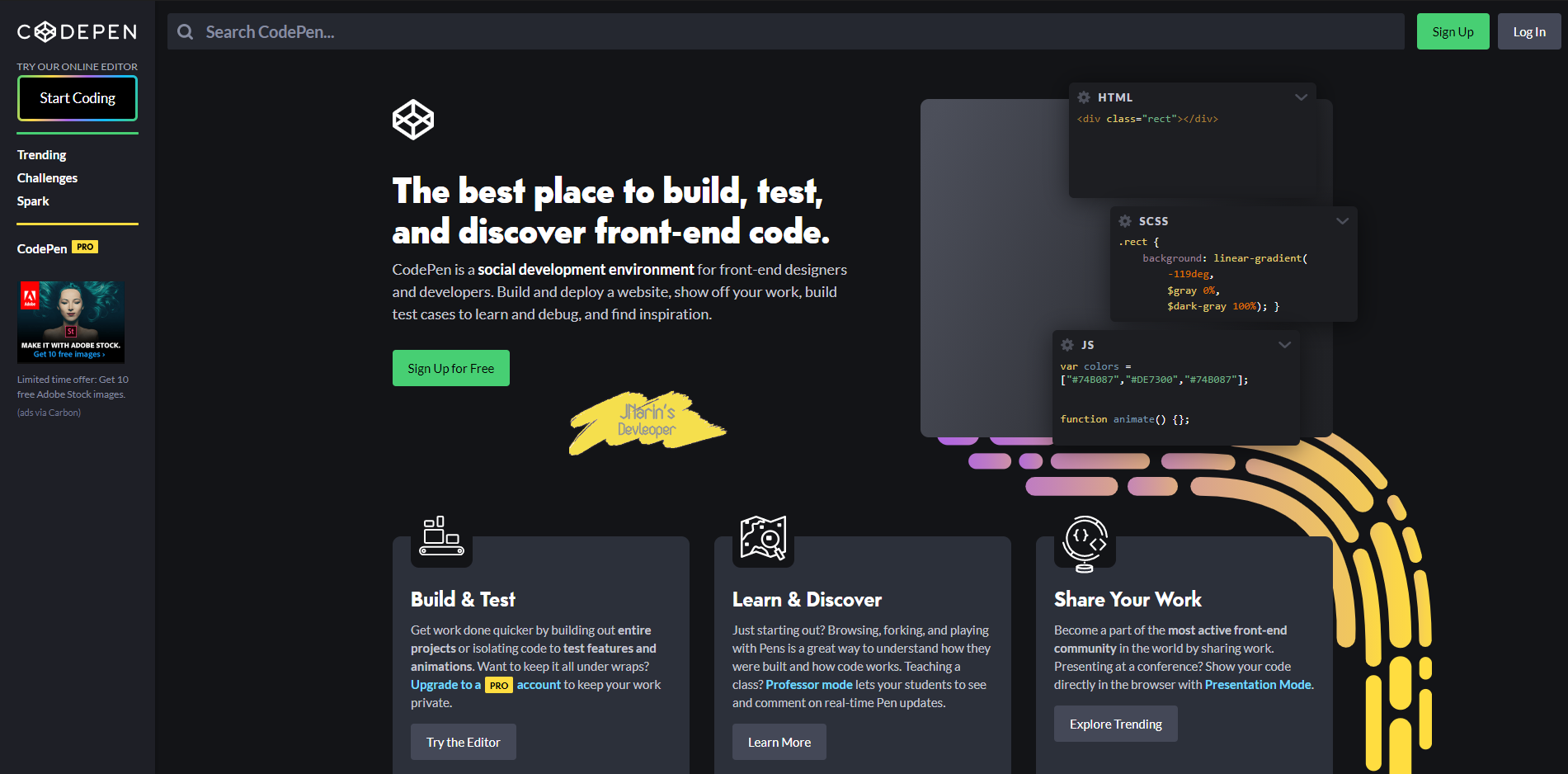1568x774 pixels.
Task: Click Limited time offer ad text
Action: point(73,387)
